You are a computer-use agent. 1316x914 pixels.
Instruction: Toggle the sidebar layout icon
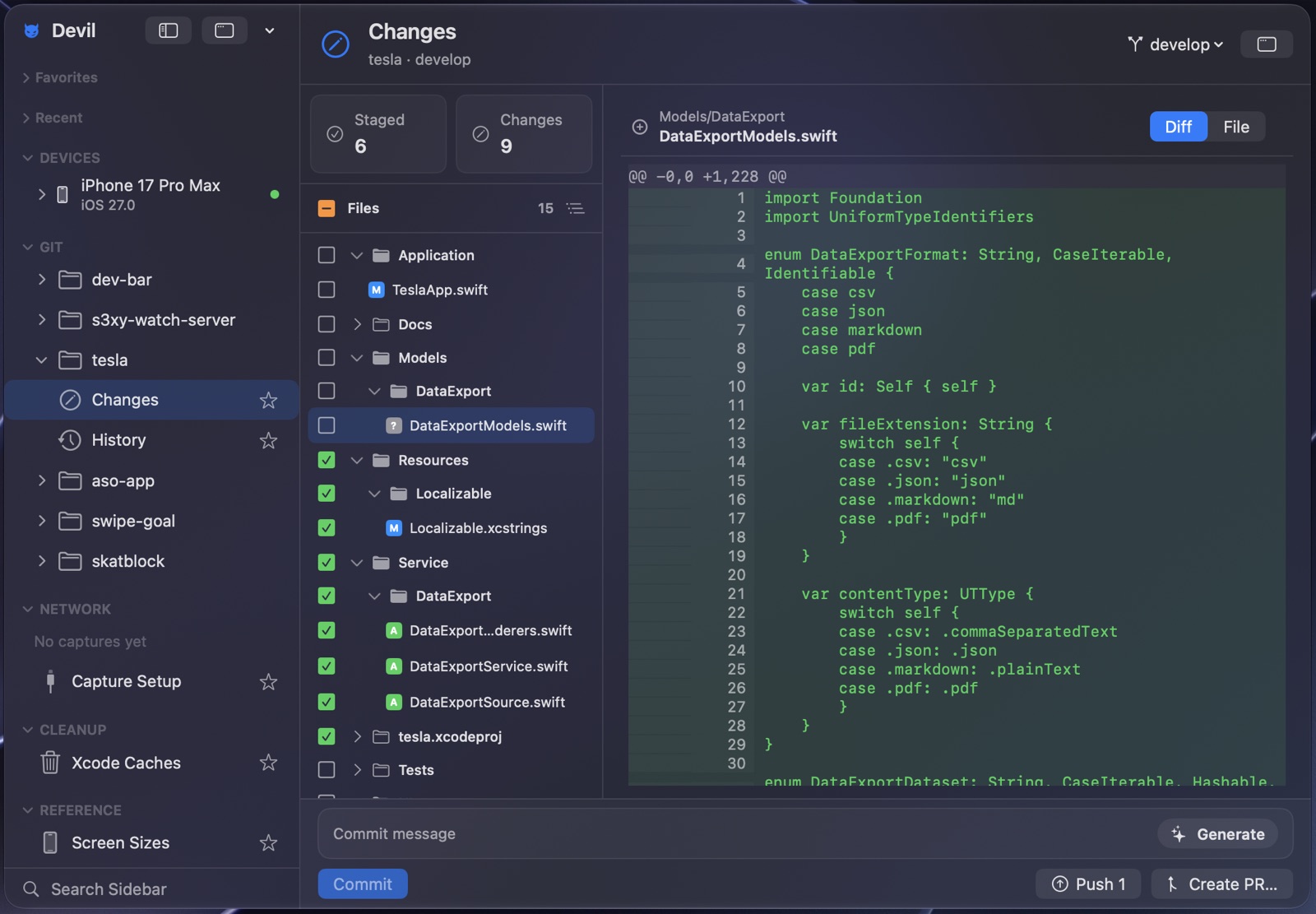(x=168, y=30)
